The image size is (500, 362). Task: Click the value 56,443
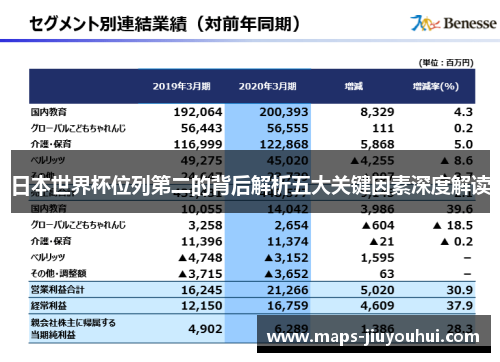pyautogui.click(x=202, y=128)
